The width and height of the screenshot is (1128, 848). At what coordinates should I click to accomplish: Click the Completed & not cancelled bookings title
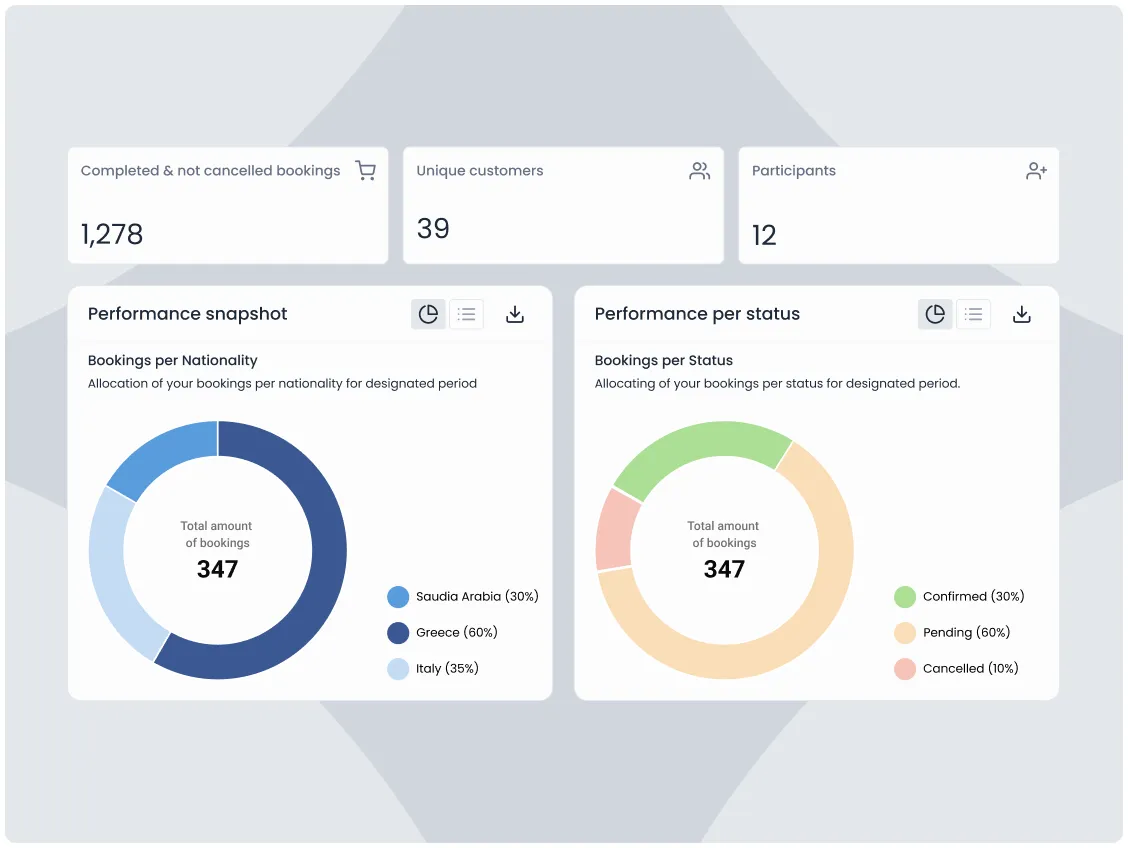[x=210, y=170]
